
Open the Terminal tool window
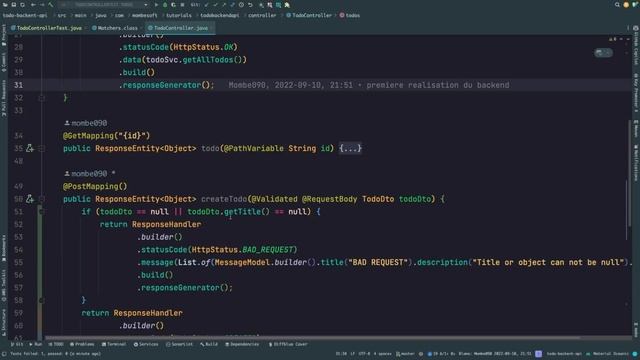(114, 344)
